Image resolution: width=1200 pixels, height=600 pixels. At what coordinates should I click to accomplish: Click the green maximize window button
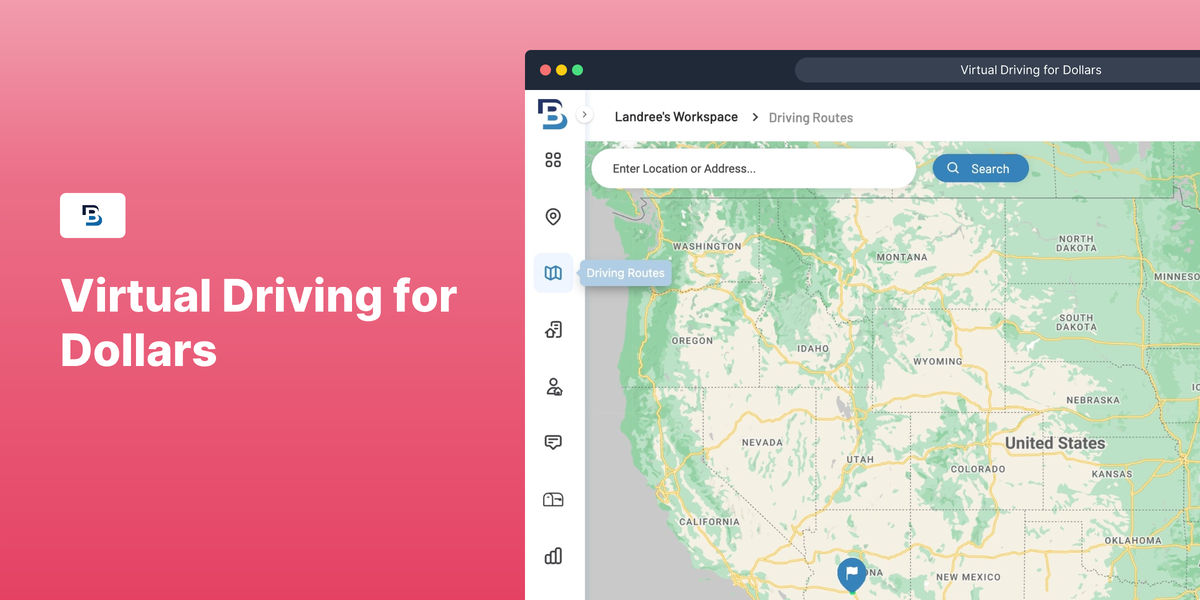577,70
